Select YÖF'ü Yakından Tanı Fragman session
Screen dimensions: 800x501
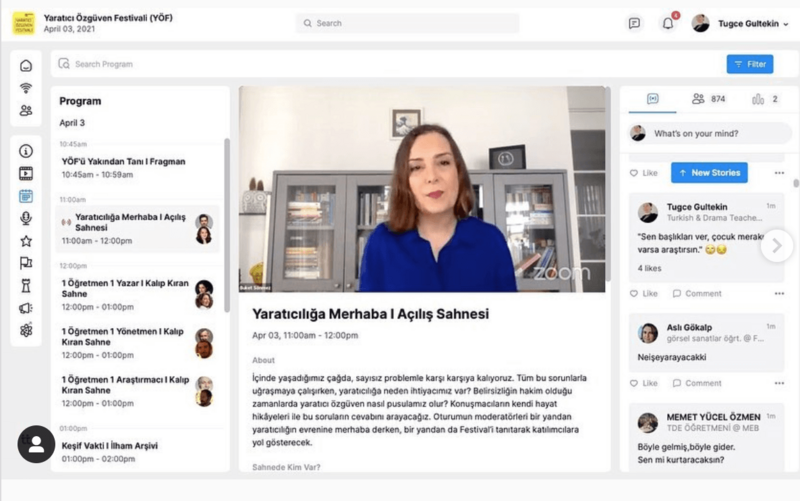pos(125,167)
